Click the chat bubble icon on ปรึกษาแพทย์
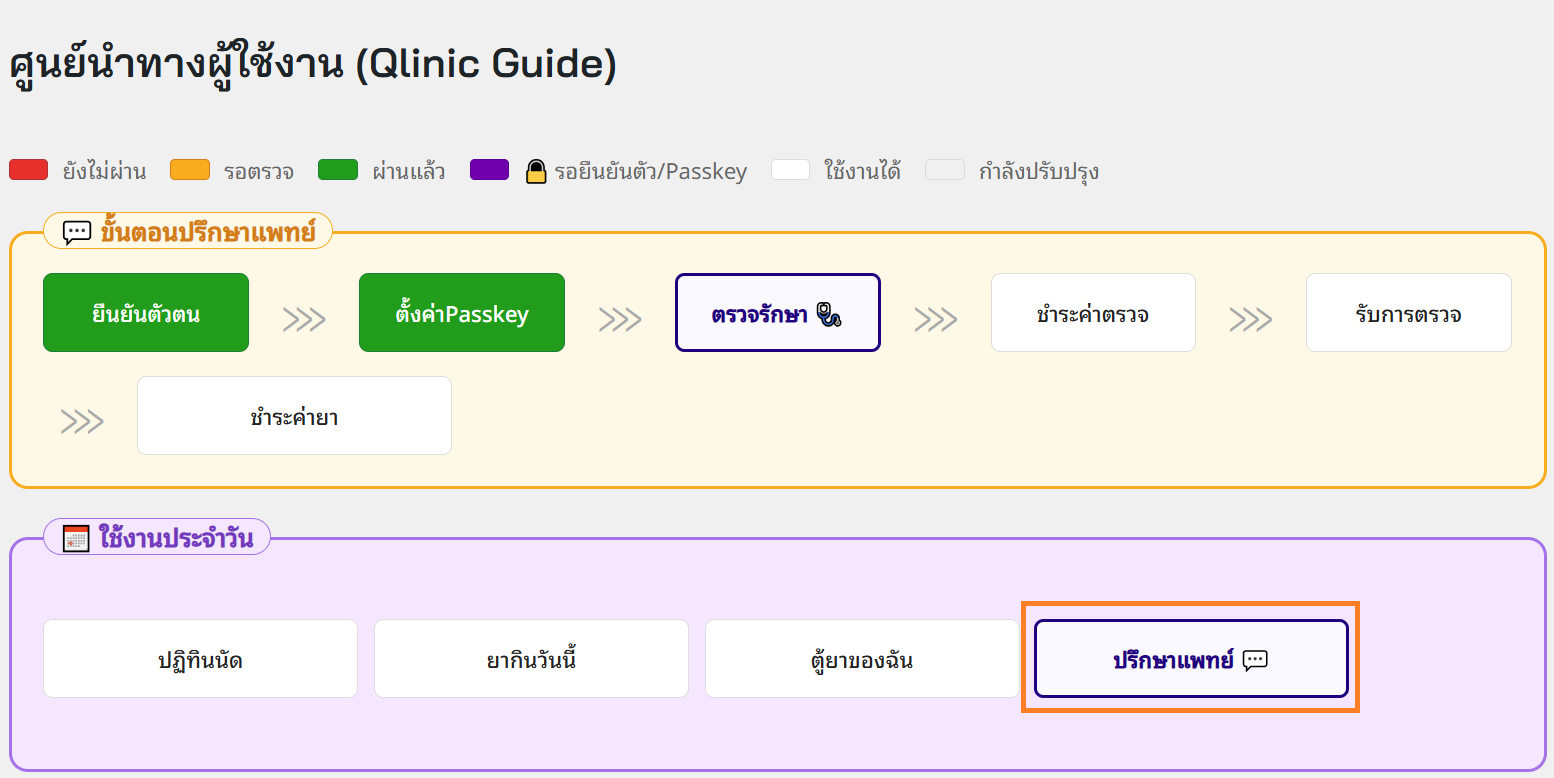Image resolution: width=1554 pixels, height=778 pixels. coord(1255,660)
